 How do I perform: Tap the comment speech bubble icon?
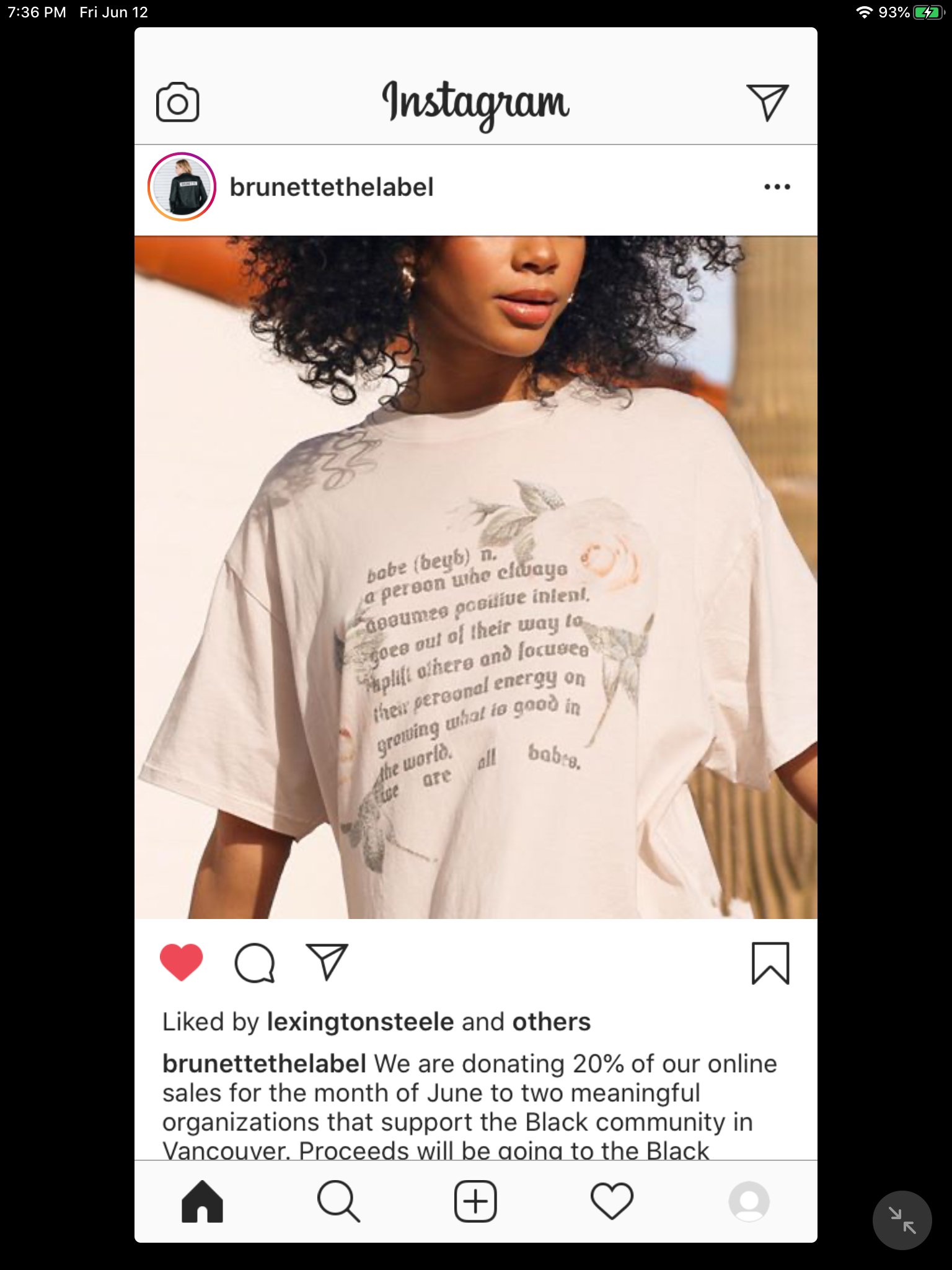tap(254, 963)
